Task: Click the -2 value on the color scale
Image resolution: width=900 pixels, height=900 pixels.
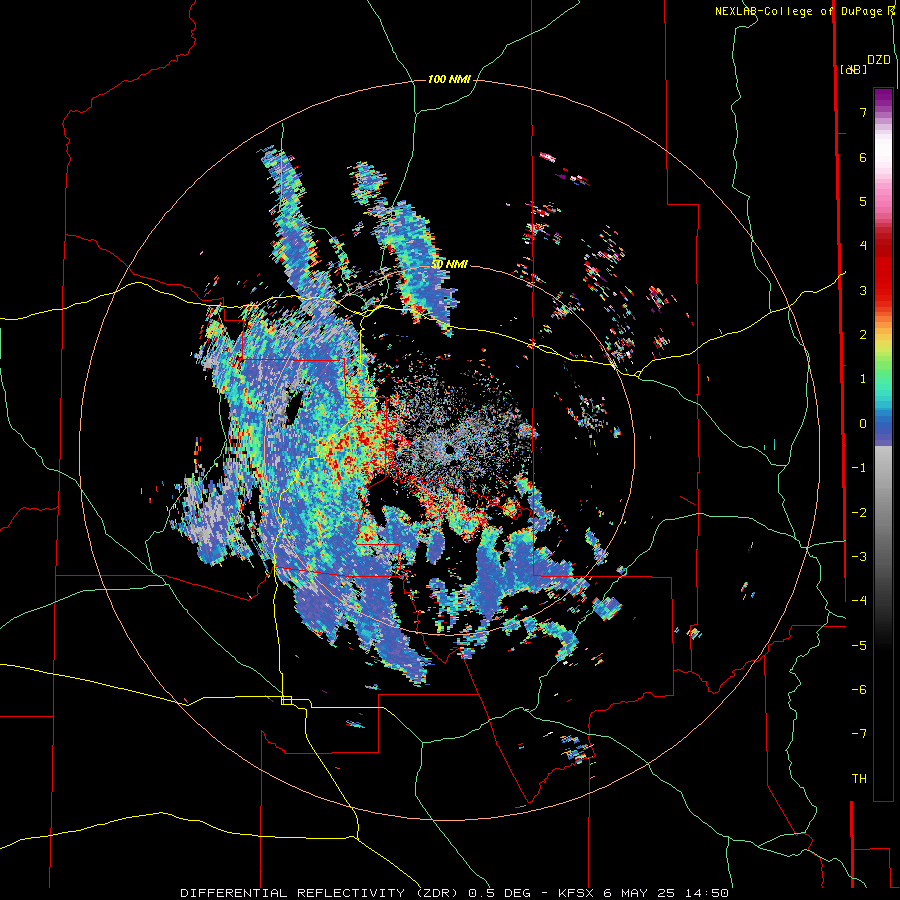Action: point(859,513)
